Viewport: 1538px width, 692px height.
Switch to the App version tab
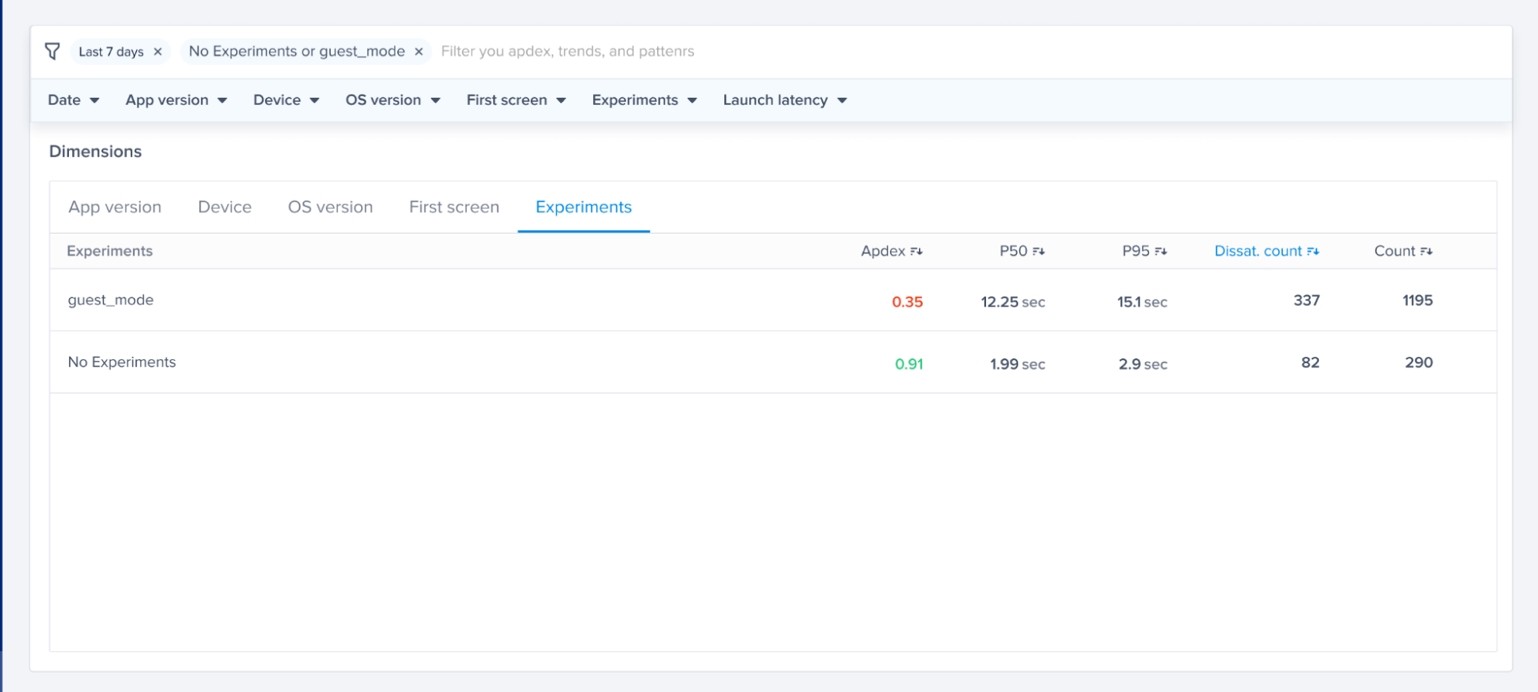(x=115, y=207)
